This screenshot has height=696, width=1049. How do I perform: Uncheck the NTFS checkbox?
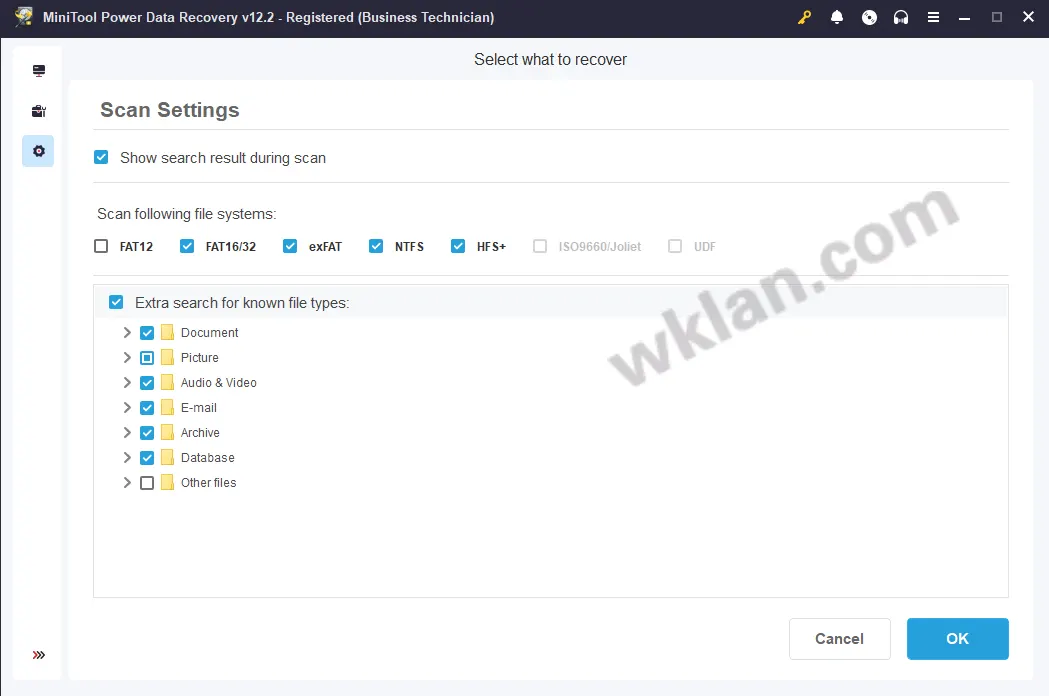pyautogui.click(x=376, y=246)
